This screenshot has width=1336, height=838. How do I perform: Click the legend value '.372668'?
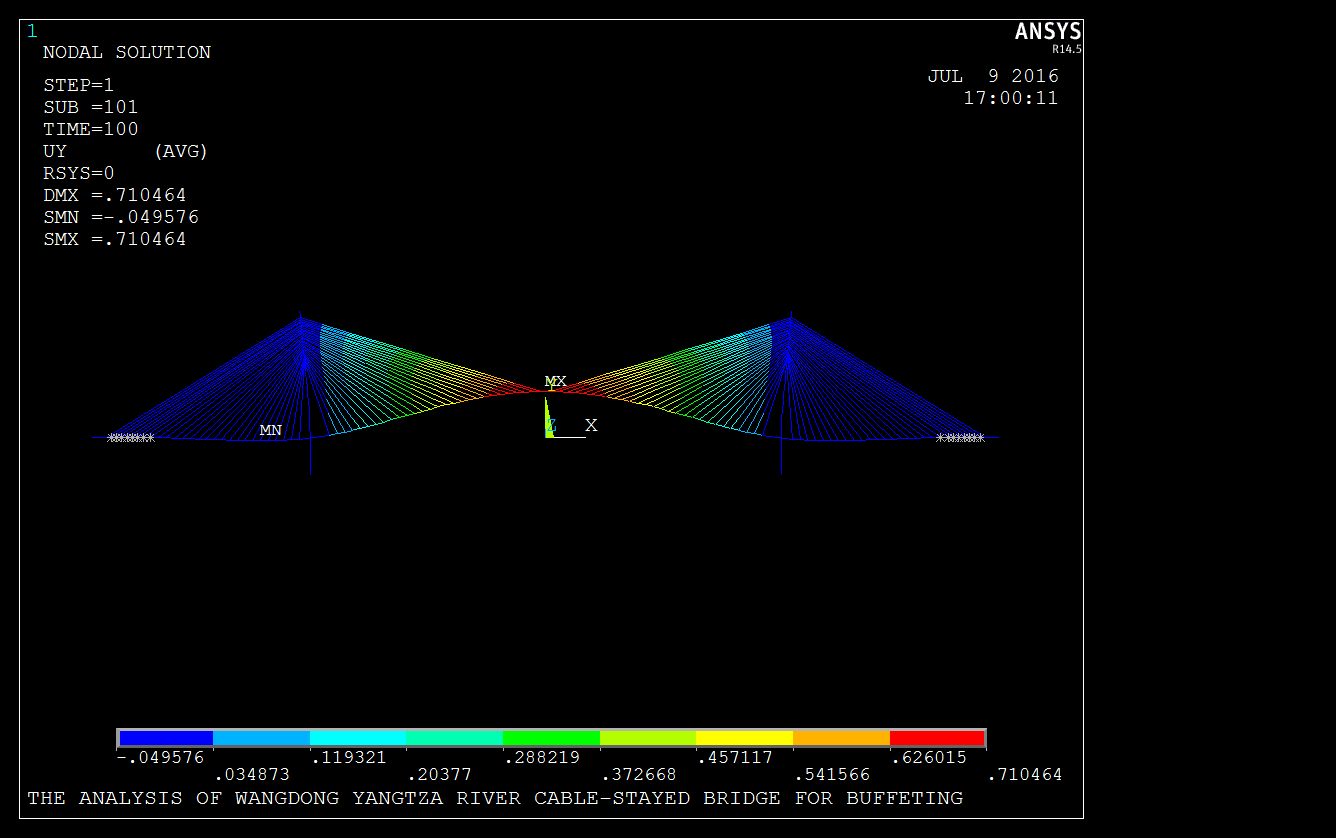coord(639,775)
